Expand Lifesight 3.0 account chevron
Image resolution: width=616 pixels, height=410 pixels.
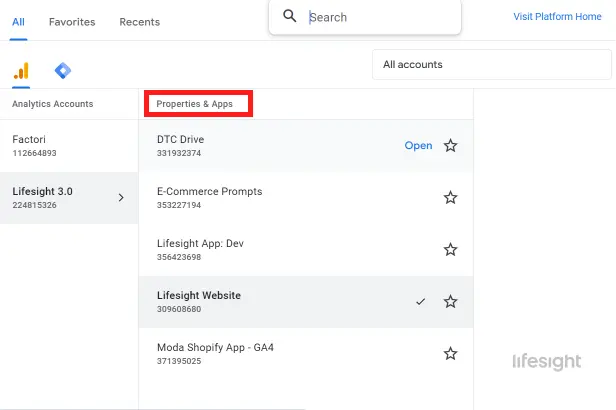click(121, 198)
